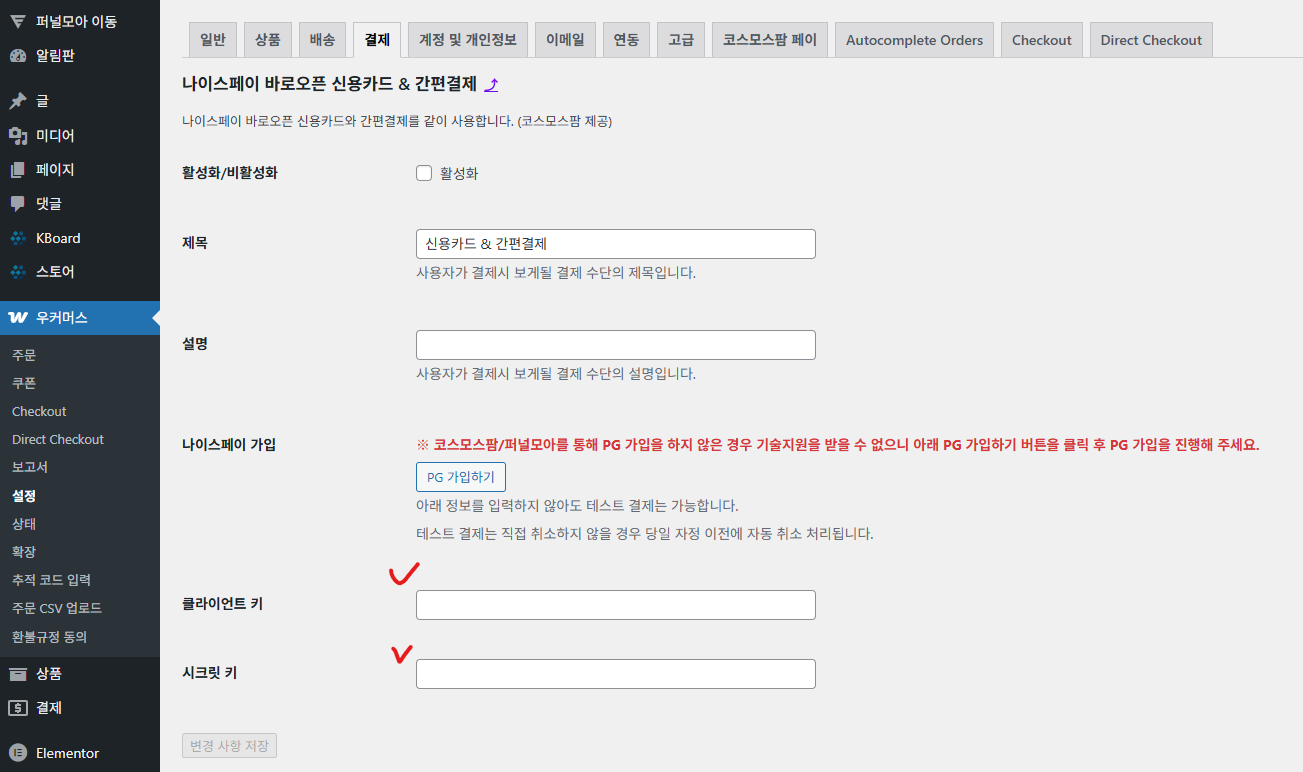Open the 배송 settings tab
Image resolution: width=1303 pixels, height=772 pixels.
tap(322, 40)
